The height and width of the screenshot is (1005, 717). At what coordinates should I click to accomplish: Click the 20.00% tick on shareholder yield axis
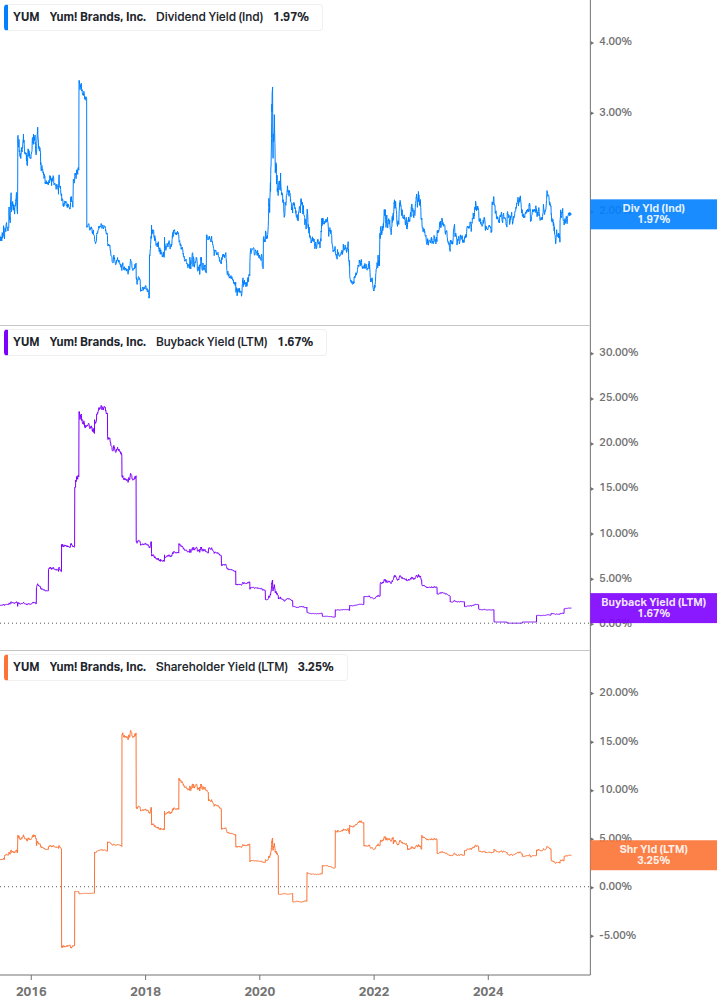tap(618, 692)
